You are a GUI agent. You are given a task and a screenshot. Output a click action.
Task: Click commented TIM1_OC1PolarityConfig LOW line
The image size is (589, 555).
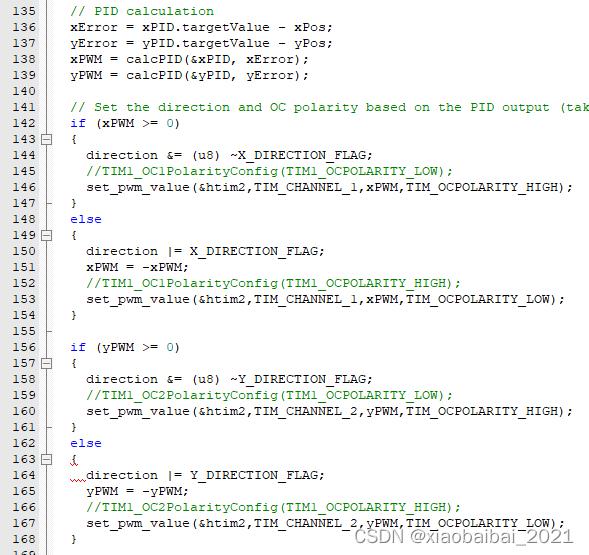[x=270, y=171]
